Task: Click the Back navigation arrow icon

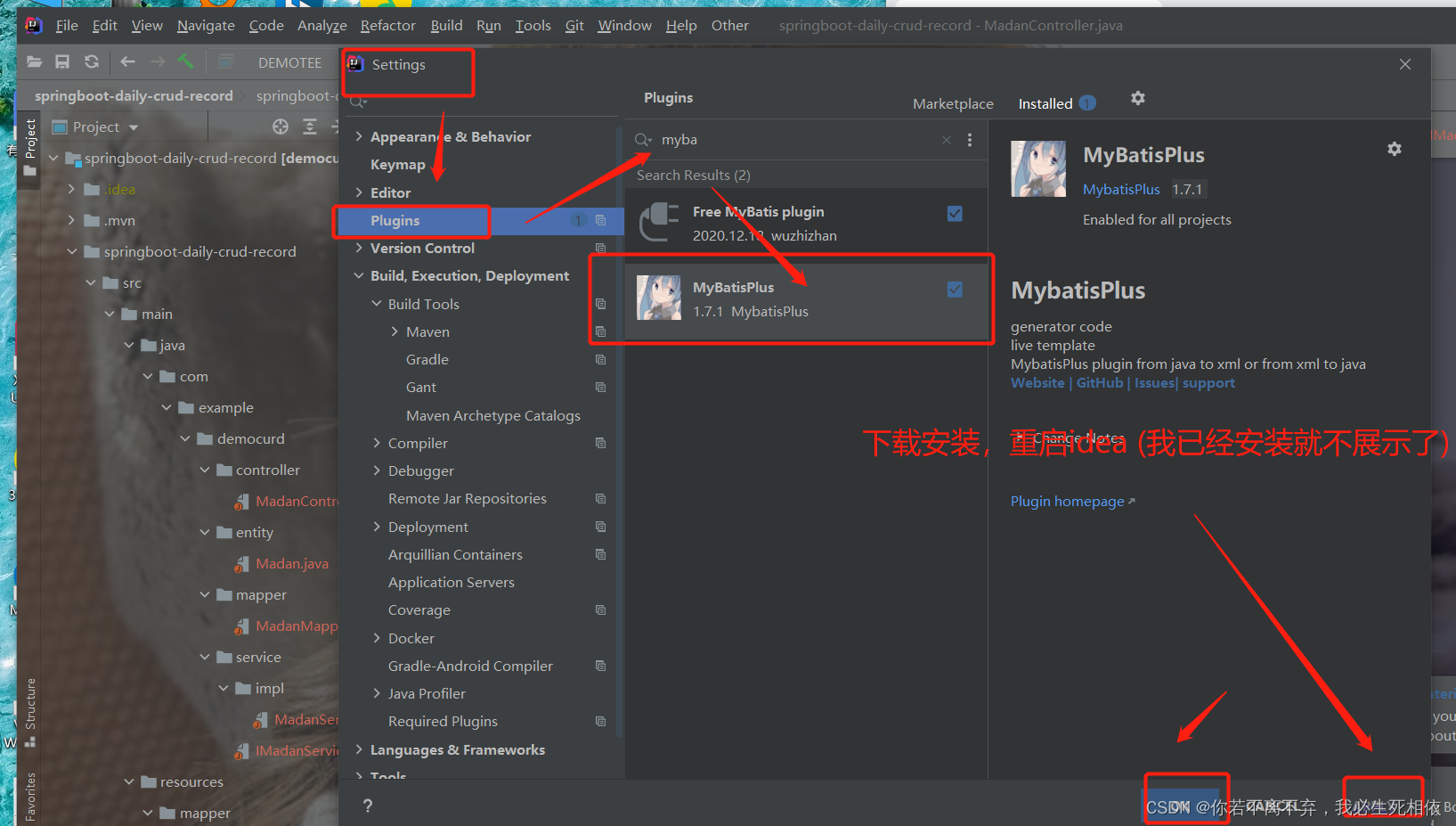Action: (127, 61)
